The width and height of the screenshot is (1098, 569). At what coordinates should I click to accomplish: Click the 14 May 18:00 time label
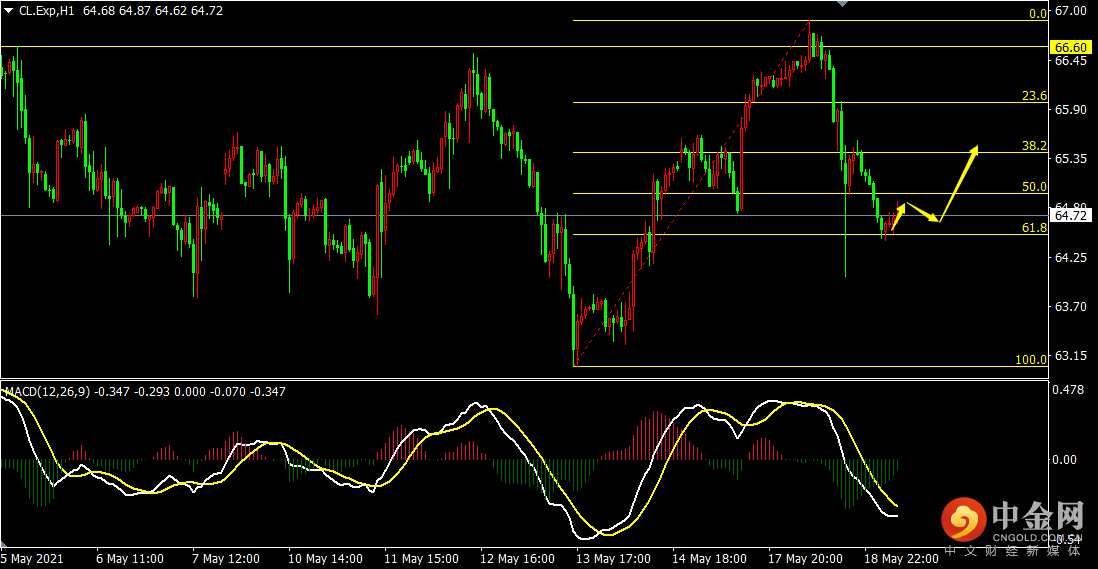[x=709, y=559]
